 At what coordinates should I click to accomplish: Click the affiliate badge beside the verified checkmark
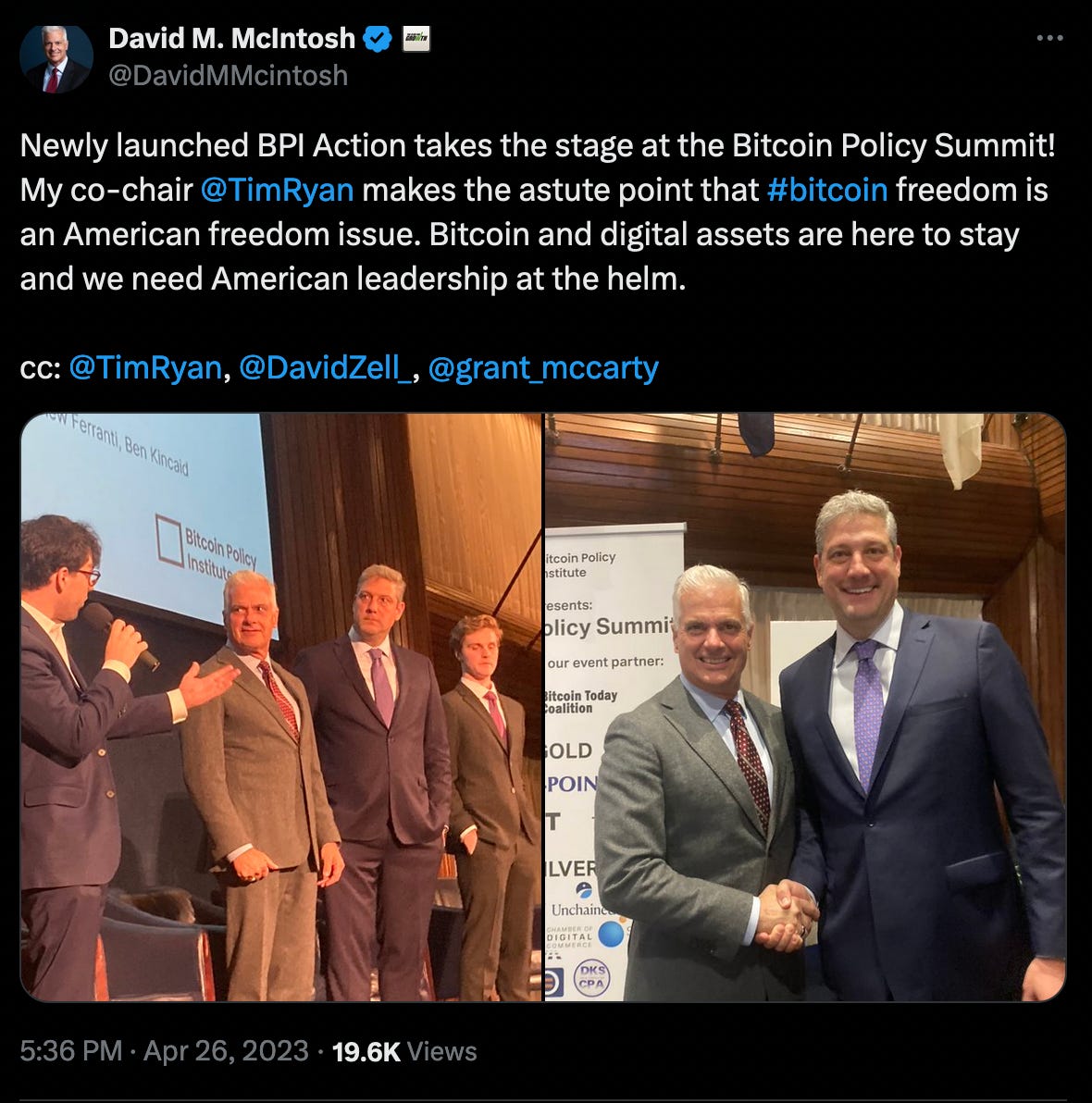(x=416, y=39)
